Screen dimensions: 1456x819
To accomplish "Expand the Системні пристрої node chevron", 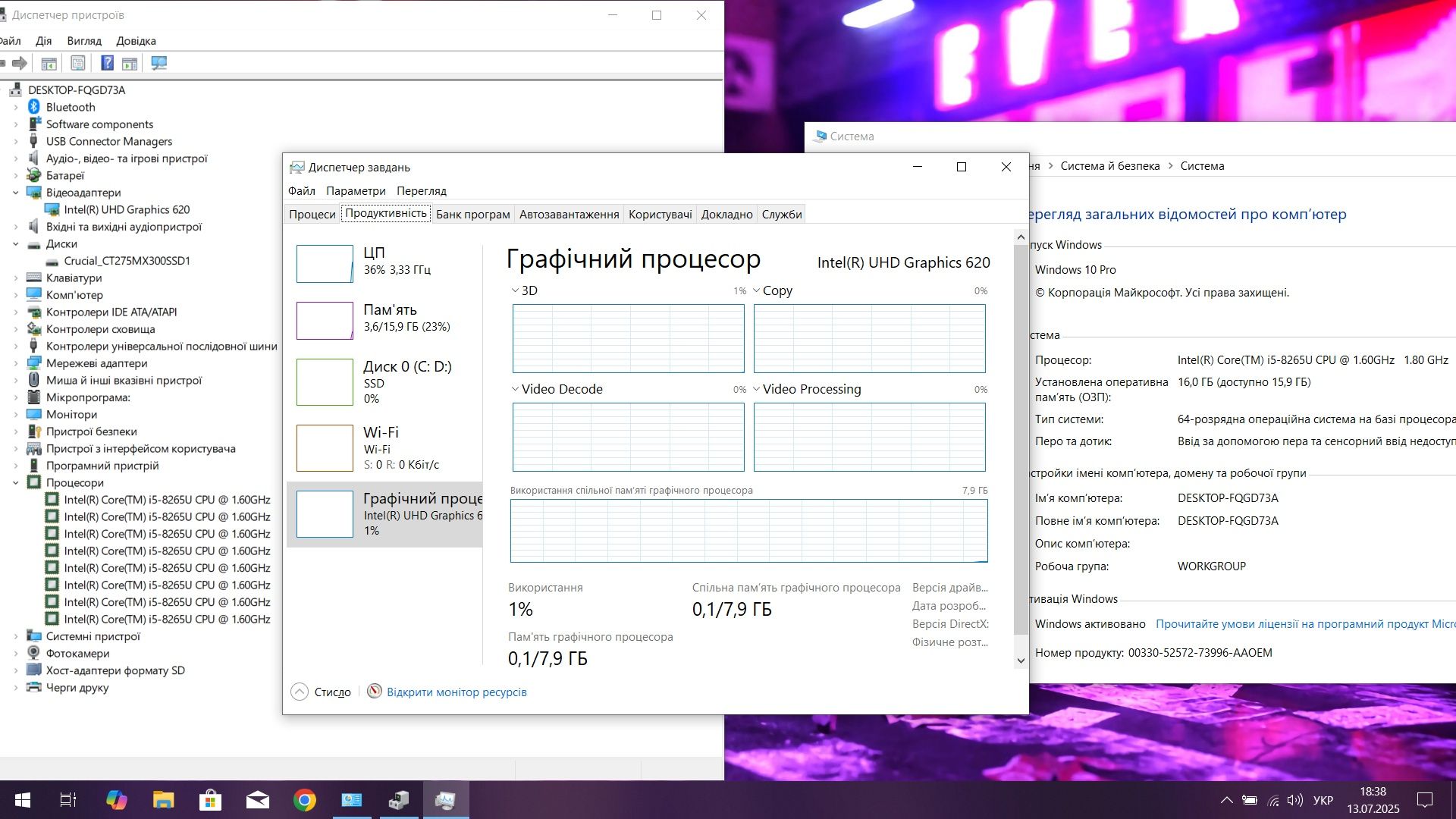I will 16,636.
